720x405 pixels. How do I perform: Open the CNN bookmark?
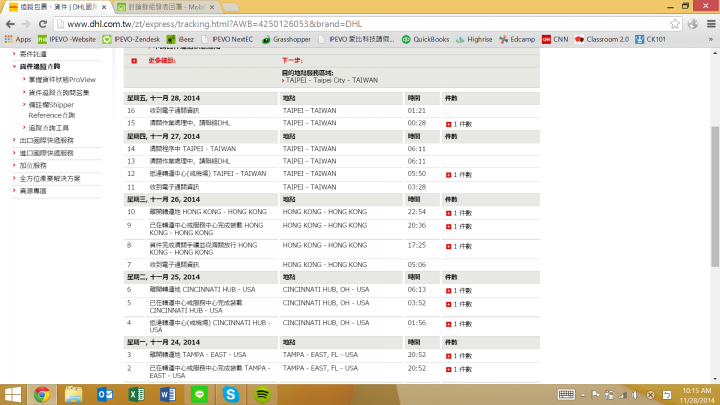pyautogui.click(x=555, y=39)
